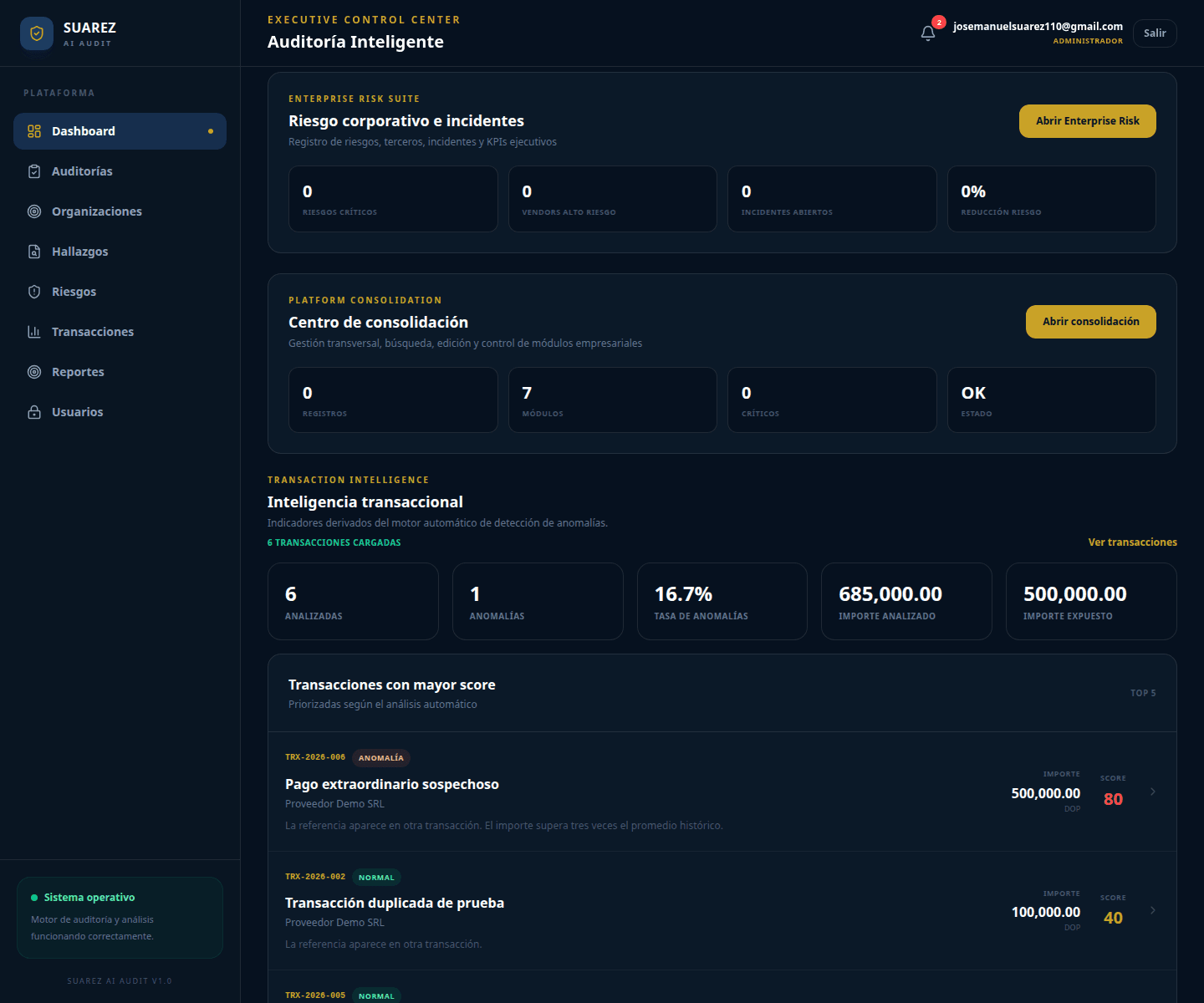Select the Reducción Riesgo card
Image resolution: width=1204 pixels, height=1003 pixels.
1052,199
